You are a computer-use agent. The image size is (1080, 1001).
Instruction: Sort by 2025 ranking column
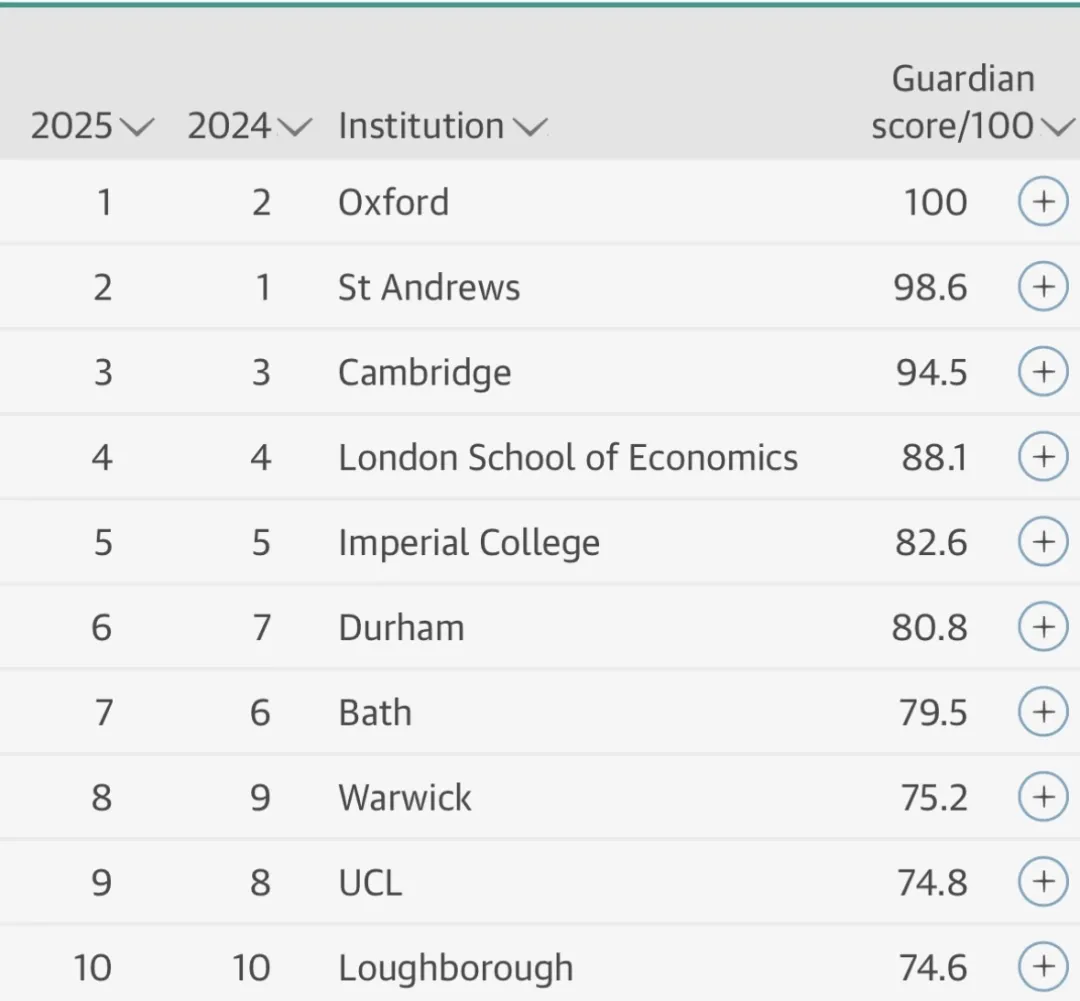[92, 127]
